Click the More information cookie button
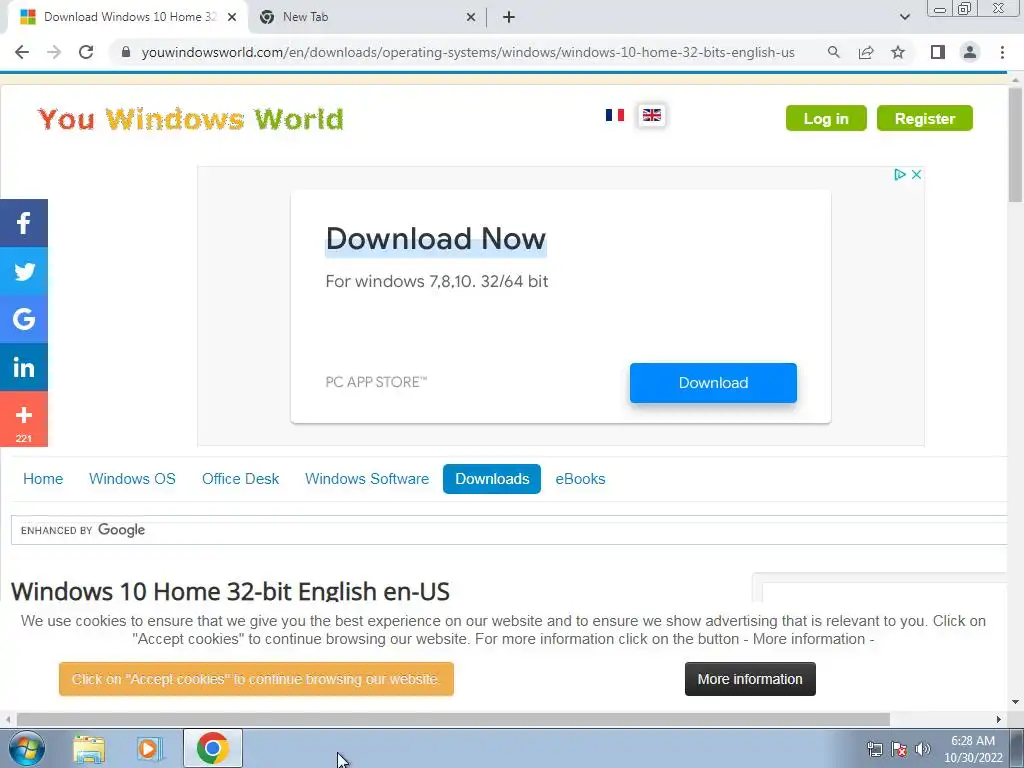1024x768 pixels. [750, 679]
